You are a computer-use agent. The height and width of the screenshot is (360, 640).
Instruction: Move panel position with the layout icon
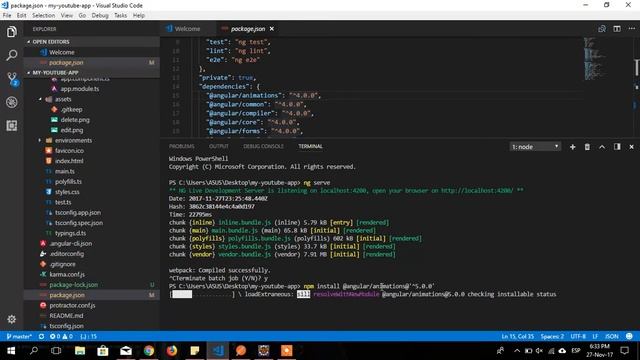click(x=617, y=147)
